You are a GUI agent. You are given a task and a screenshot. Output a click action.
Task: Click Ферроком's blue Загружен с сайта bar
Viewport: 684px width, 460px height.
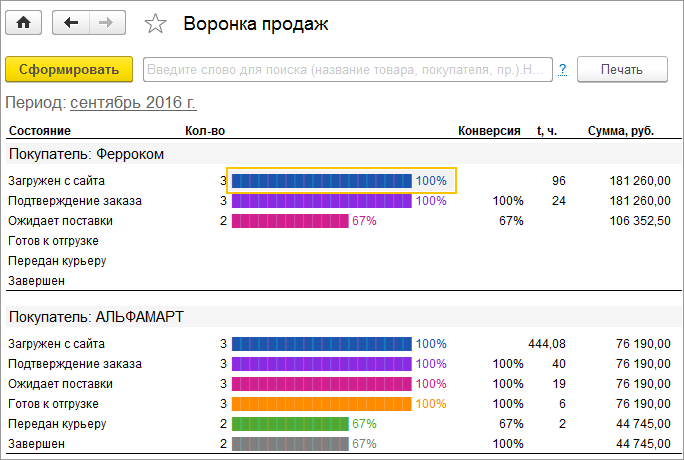[x=321, y=181]
